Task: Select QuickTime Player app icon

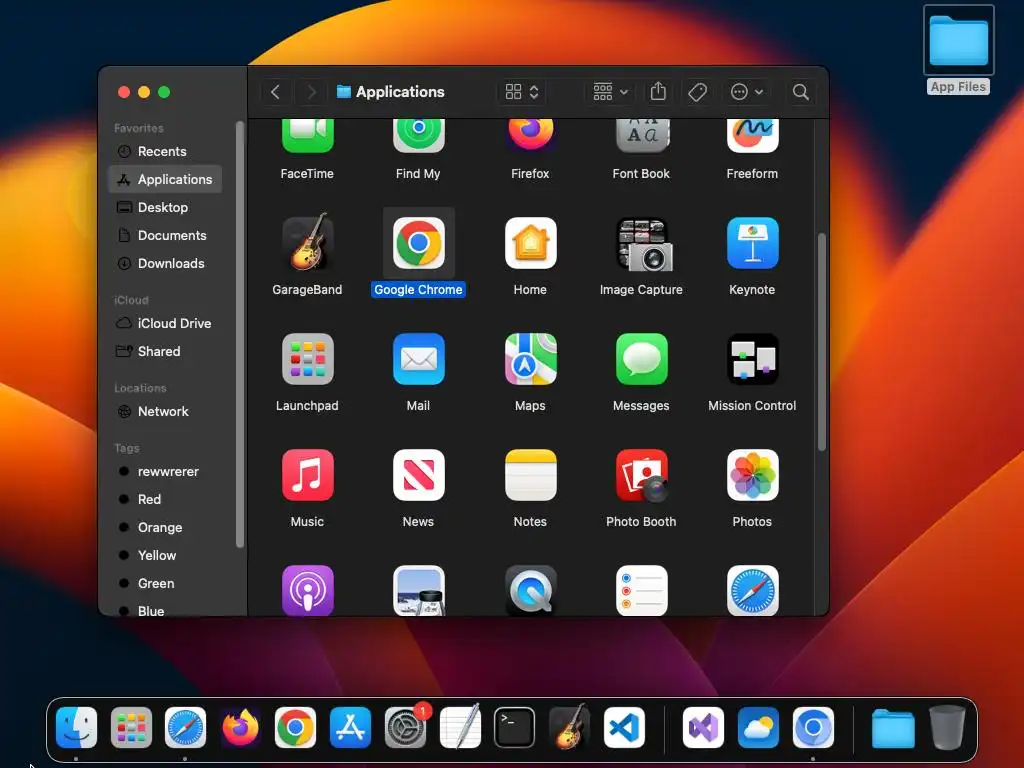Action: (x=530, y=590)
